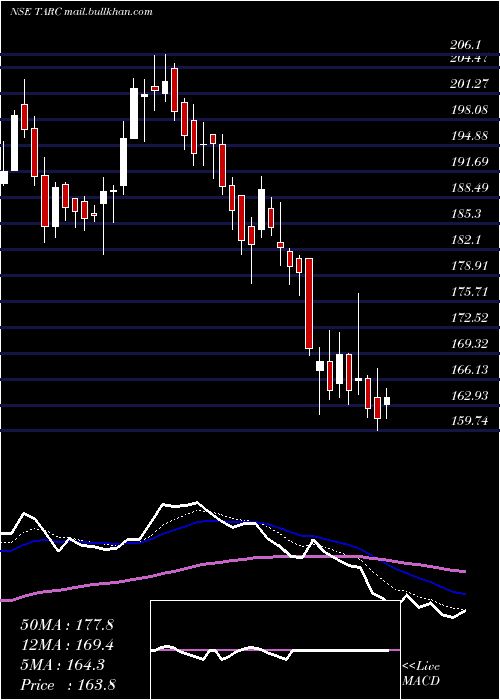Click the MACD inset chart box
Viewport: 500px width, 700px height.
tap(275, 650)
